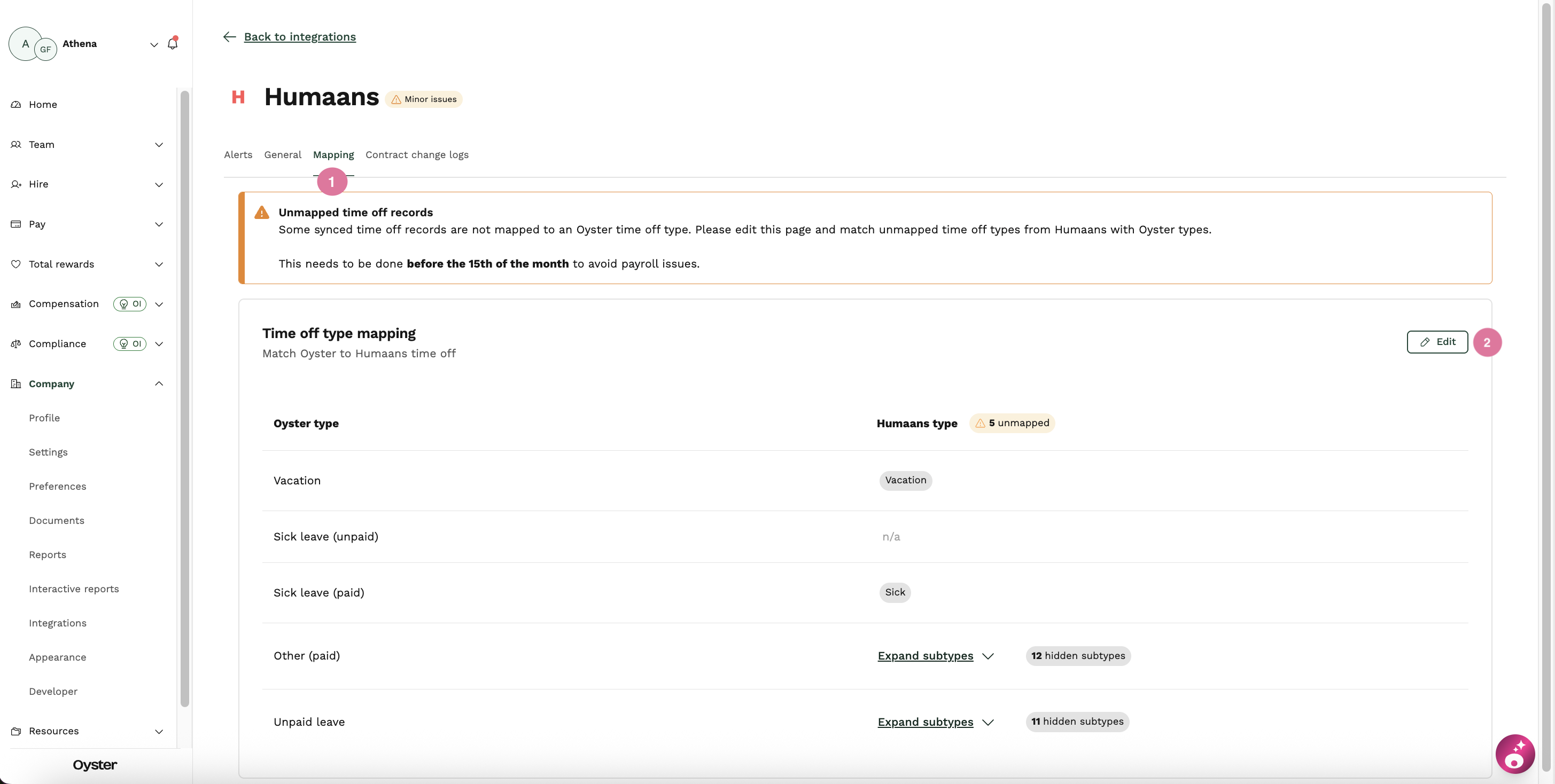Viewport: 1555px width, 784px height.
Task: Open Company Reports page
Action: 47,555
